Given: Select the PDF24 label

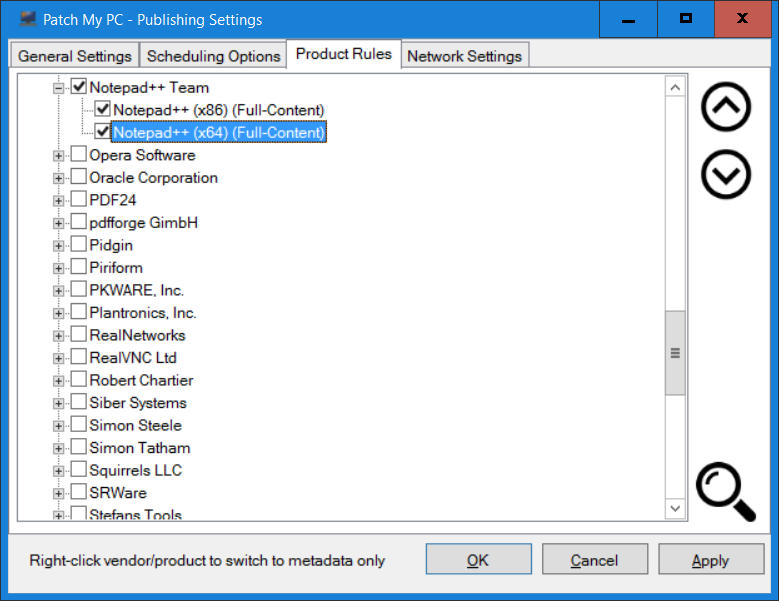Looking at the screenshot, I should pyautogui.click(x=113, y=200).
